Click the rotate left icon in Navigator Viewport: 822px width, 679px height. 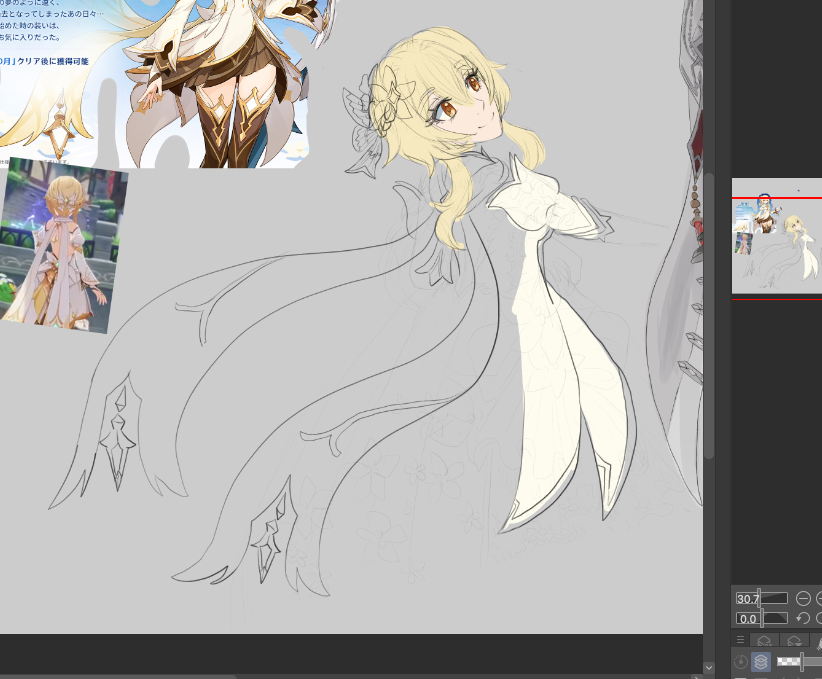coord(803,618)
